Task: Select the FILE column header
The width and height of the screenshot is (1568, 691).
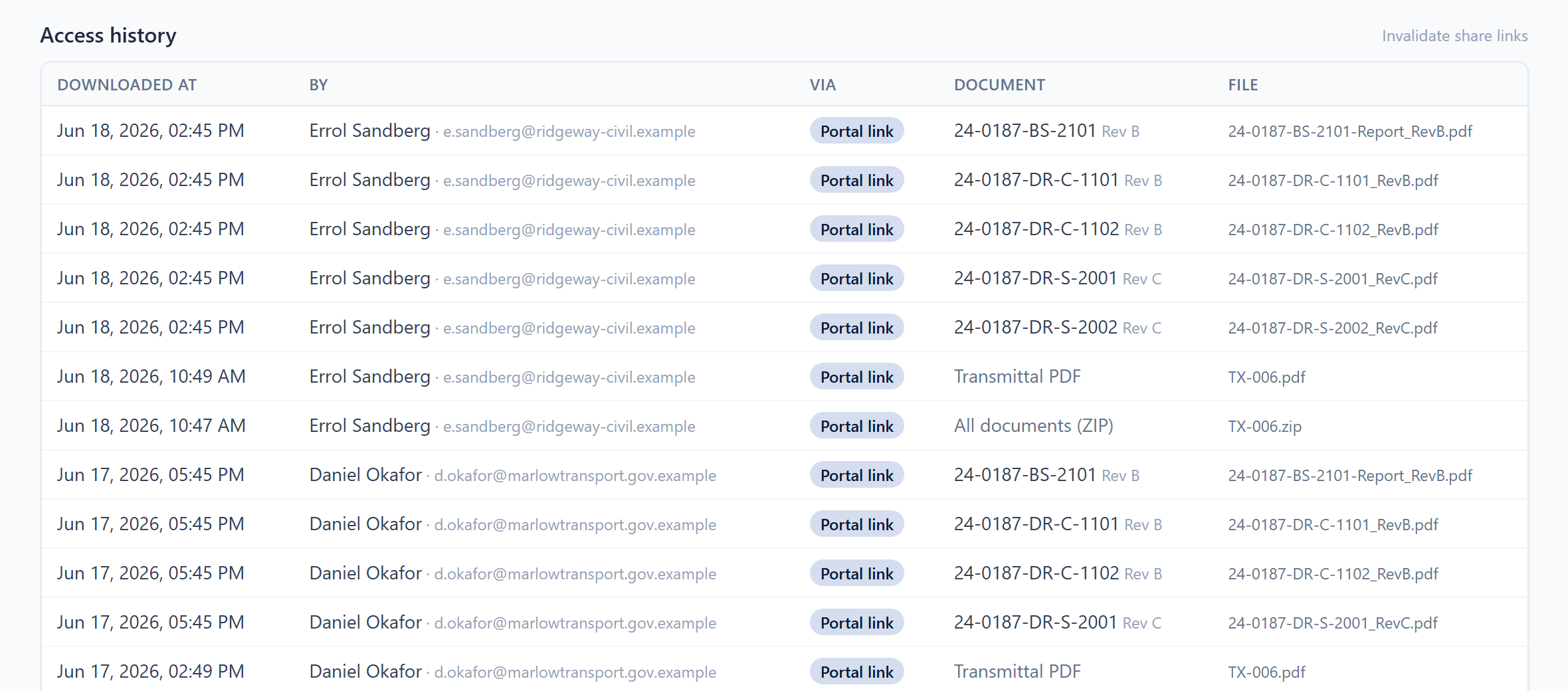Action: pyautogui.click(x=1243, y=85)
